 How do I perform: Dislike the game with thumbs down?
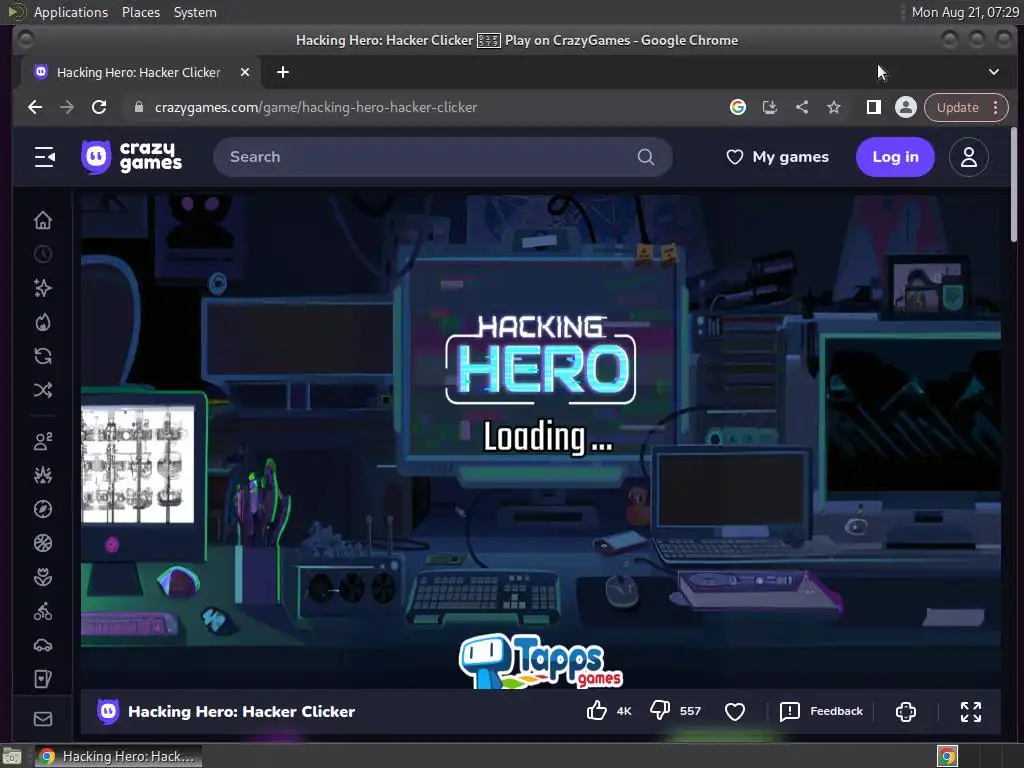tap(660, 711)
